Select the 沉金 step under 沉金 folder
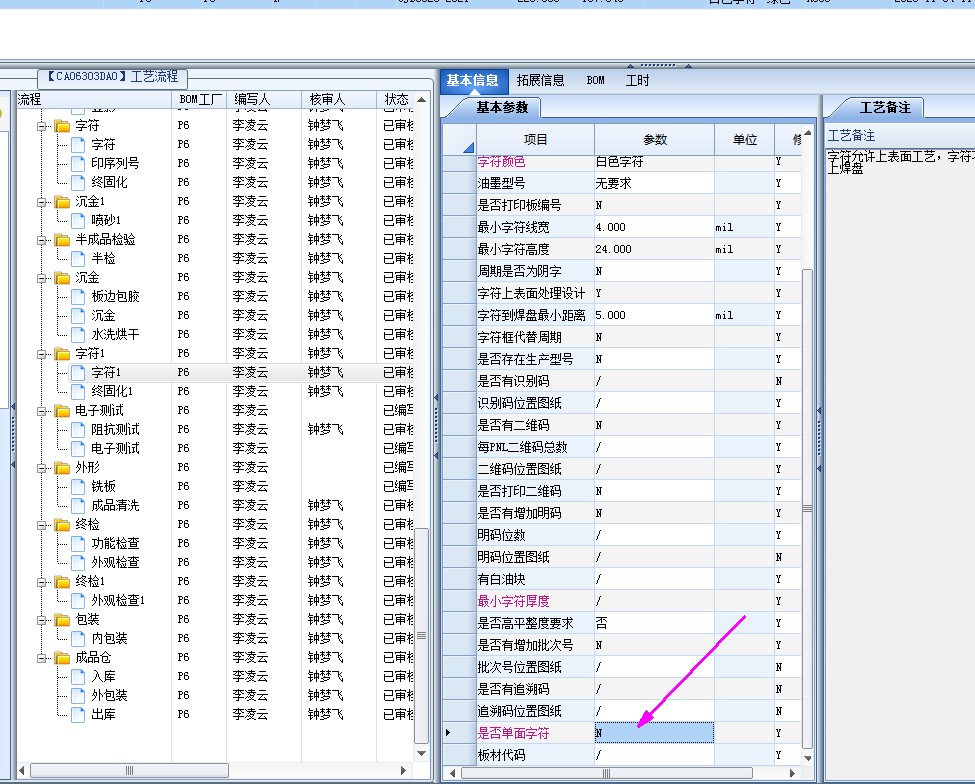Viewport: 975px width, 784px height. [x=103, y=315]
